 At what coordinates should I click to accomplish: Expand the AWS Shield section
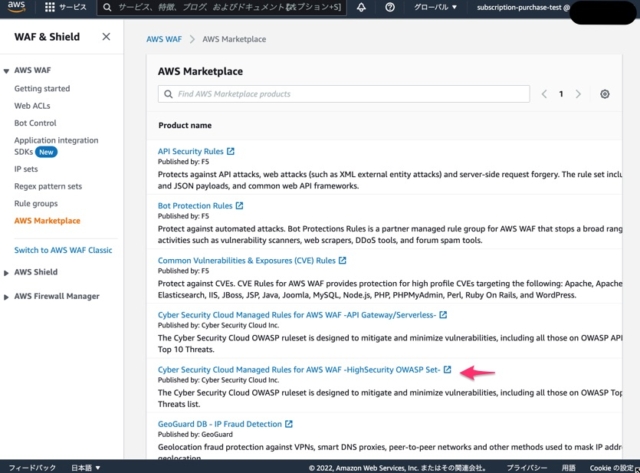tap(6, 273)
